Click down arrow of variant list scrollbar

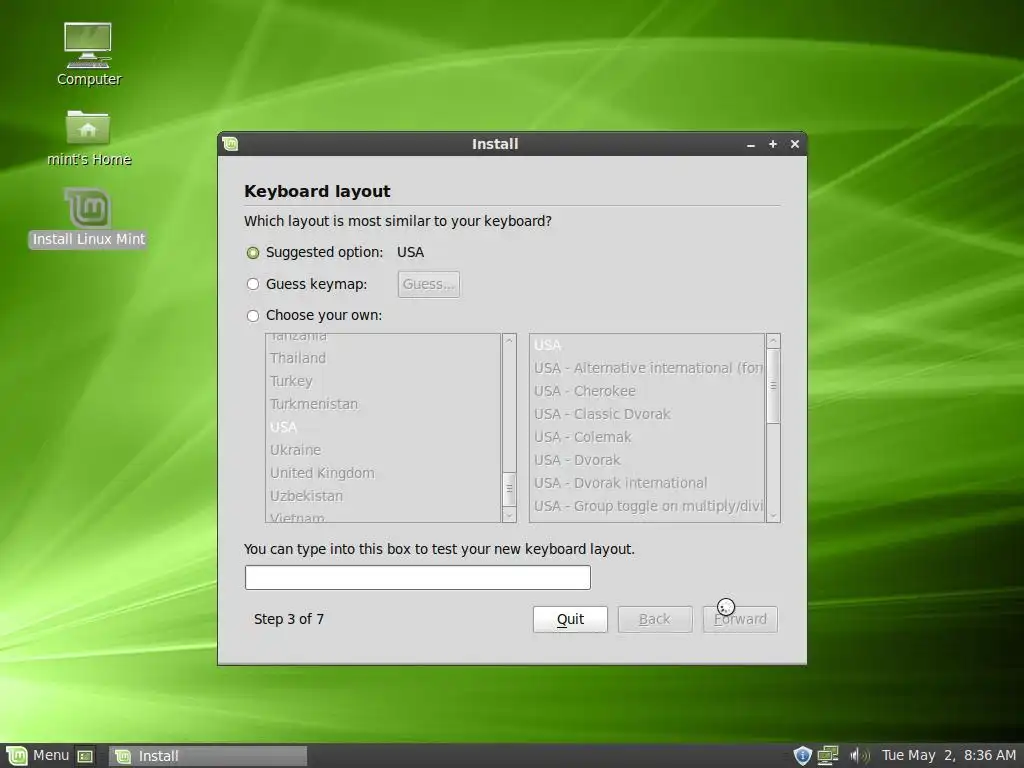point(773,515)
